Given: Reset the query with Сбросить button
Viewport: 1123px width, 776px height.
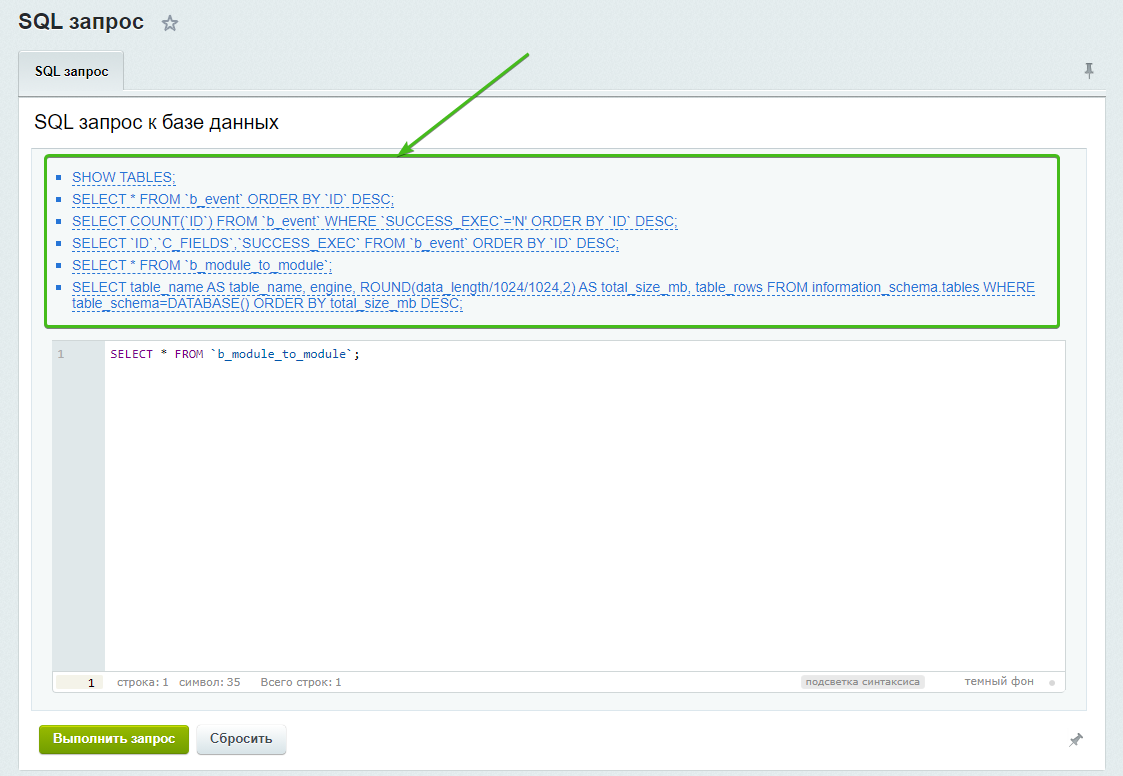Looking at the screenshot, I should (x=241, y=739).
